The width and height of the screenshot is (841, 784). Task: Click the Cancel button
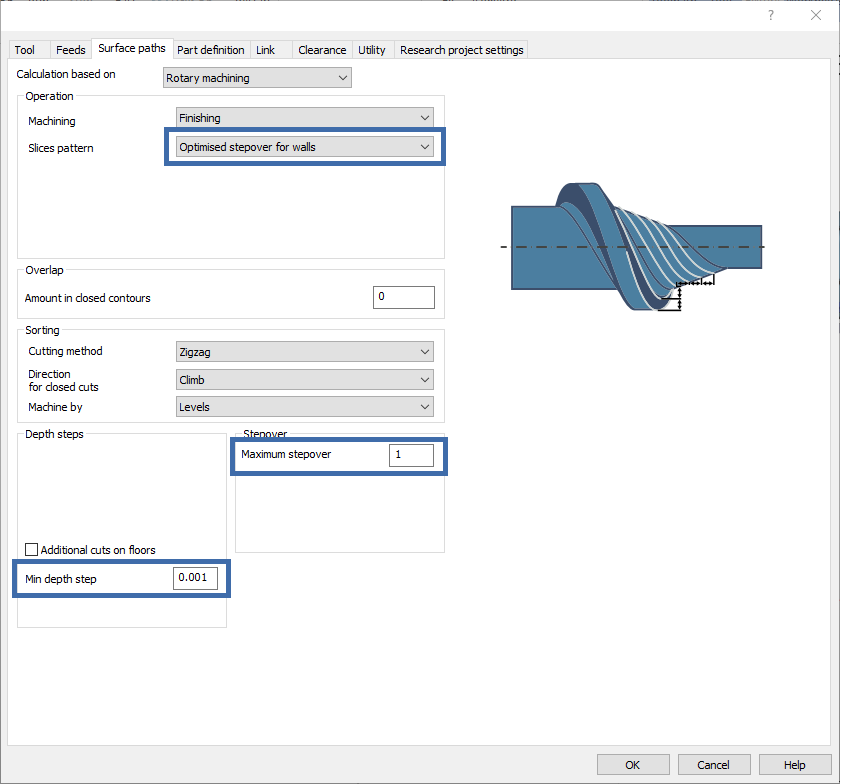pos(713,765)
